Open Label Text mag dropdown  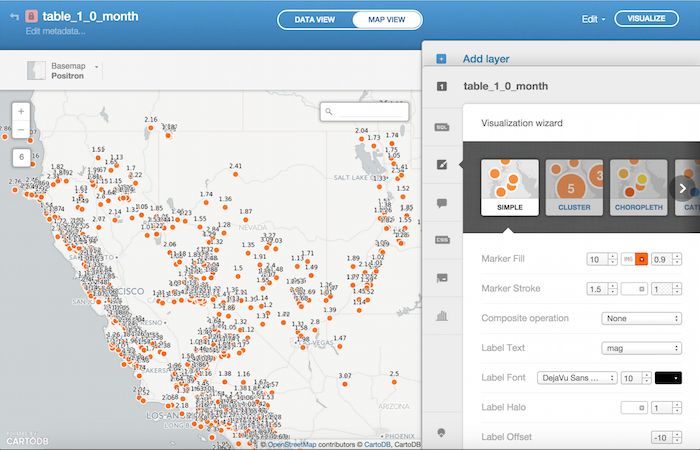coord(642,348)
